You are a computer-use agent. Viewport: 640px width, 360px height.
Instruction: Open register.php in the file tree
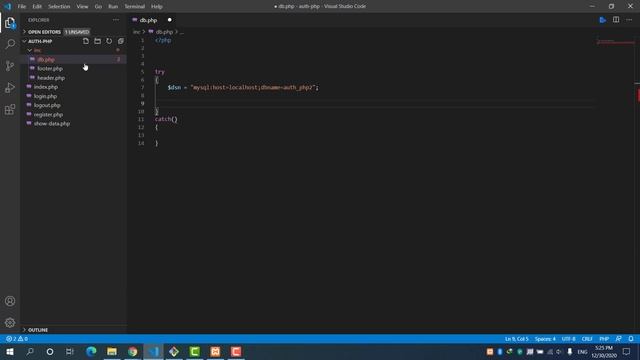tap(48, 115)
